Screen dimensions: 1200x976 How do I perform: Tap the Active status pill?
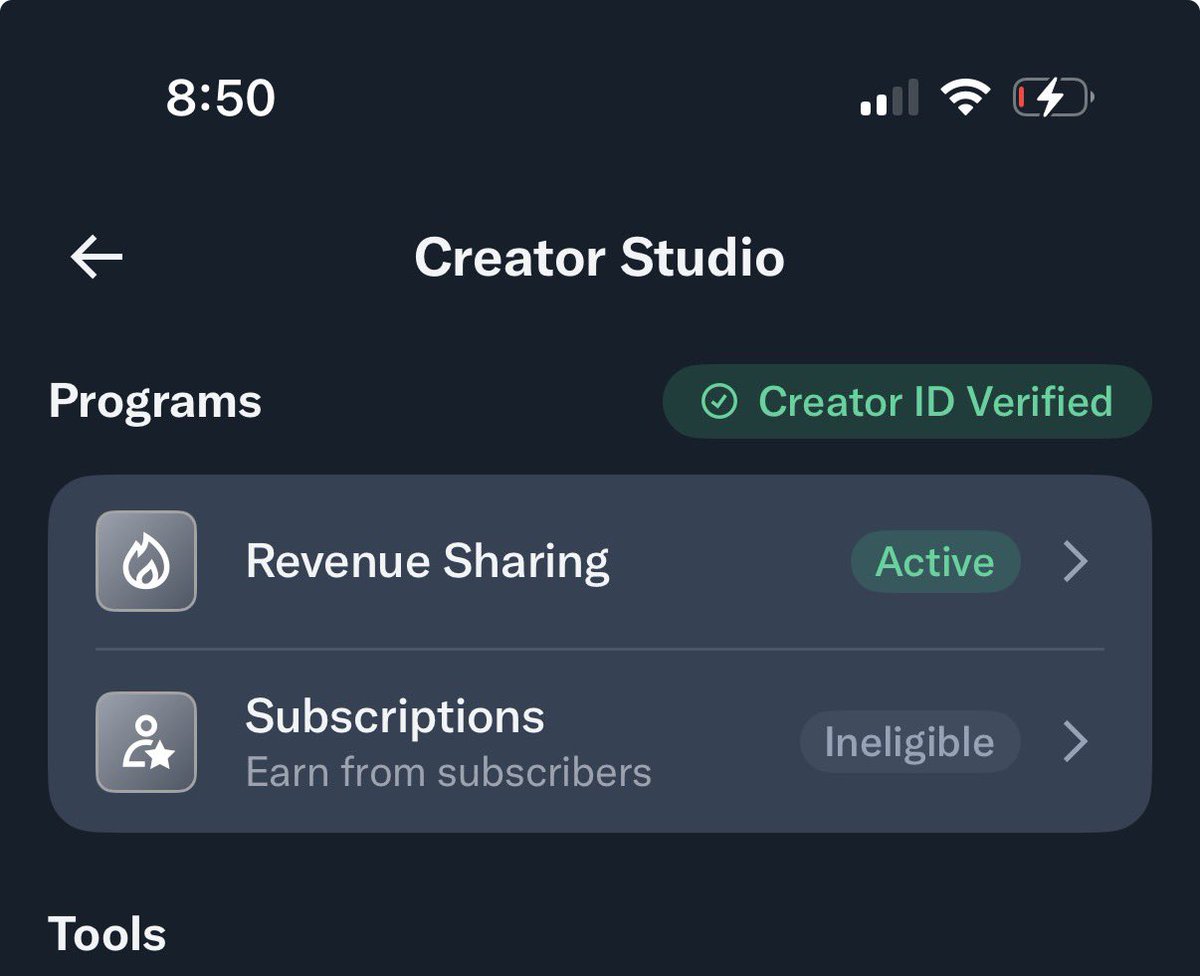[x=935, y=561]
